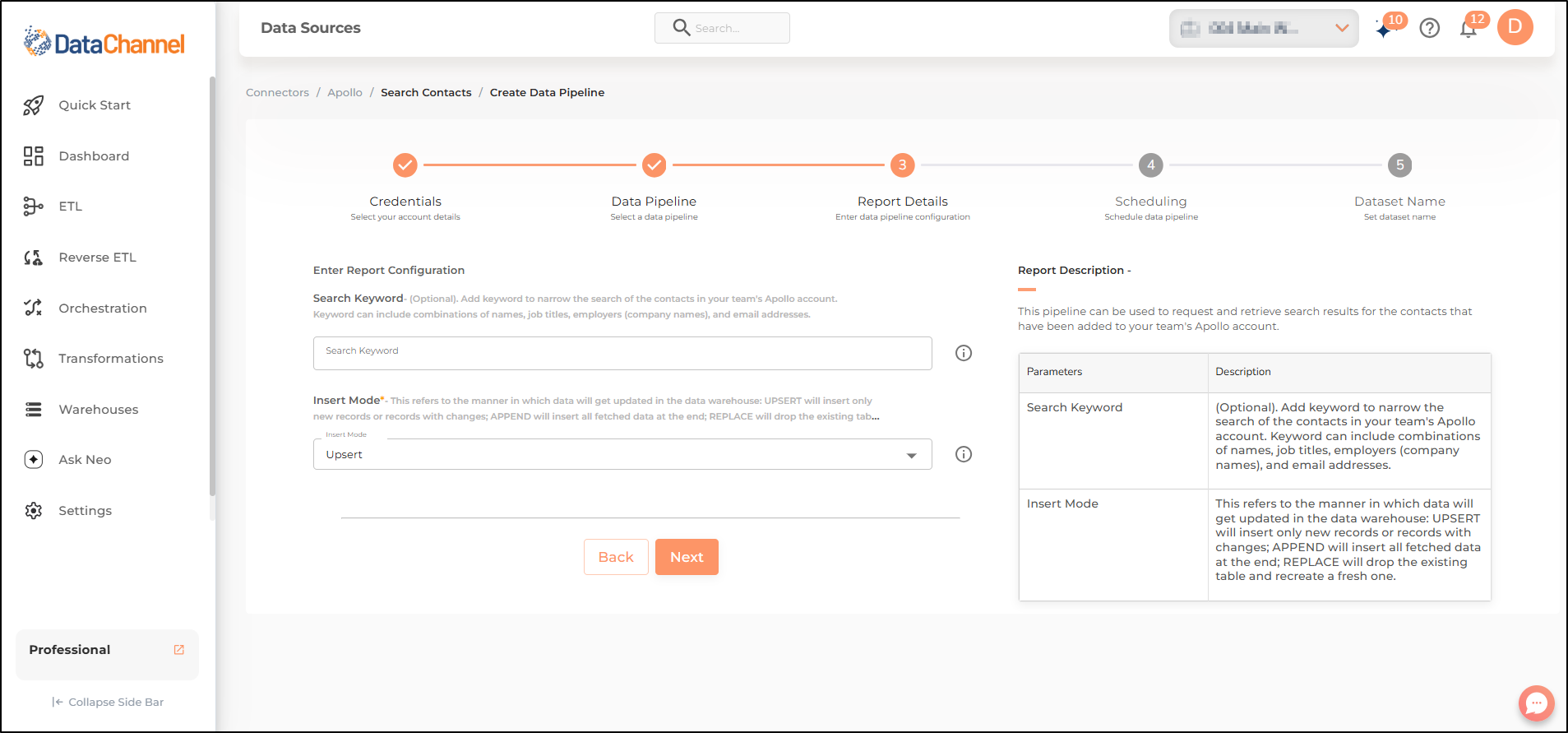This screenshot has height=733, width=1568.
Task: Select the Ask Neo menu label
Action: [85, 460]
